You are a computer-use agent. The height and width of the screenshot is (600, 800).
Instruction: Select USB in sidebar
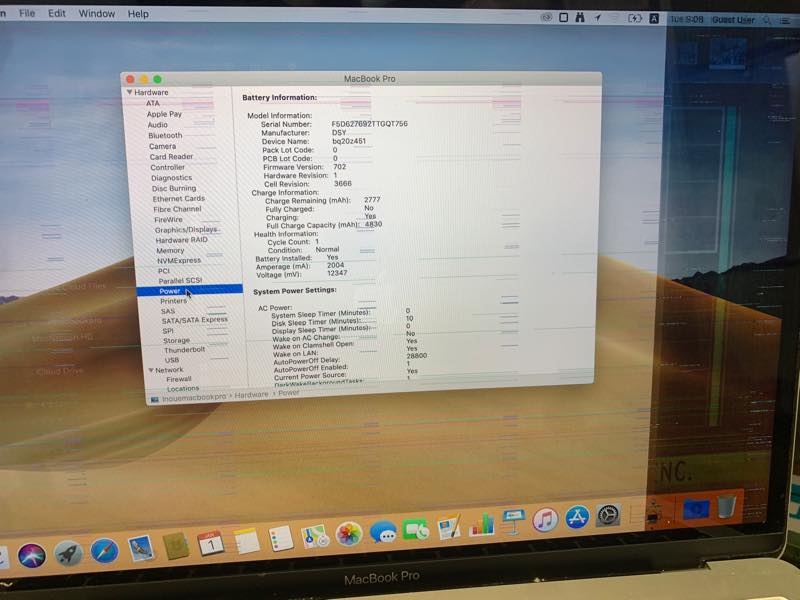[172, 360]
